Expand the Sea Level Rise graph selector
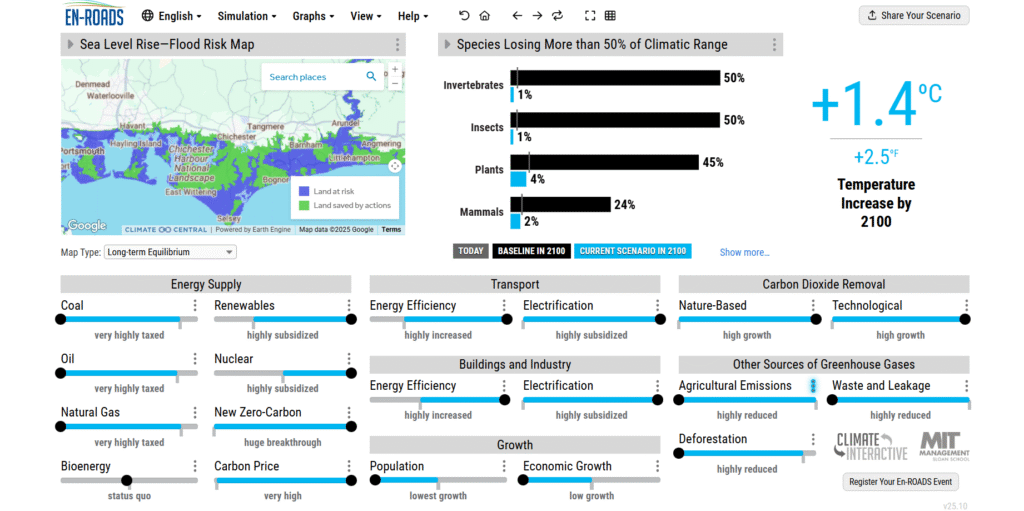1024x511 pixels. (x=70, y=45)
